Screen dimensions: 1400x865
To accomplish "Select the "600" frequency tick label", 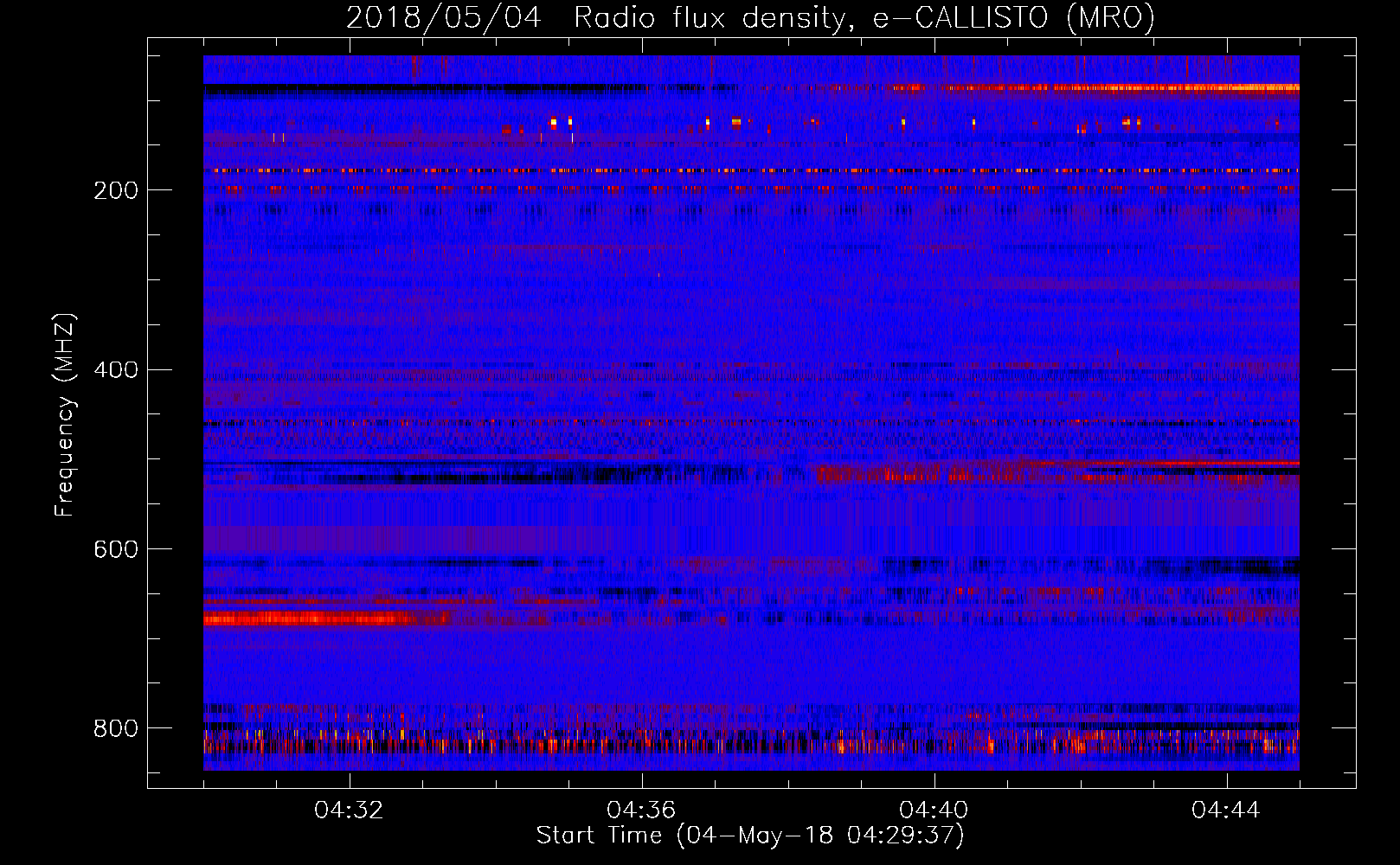I will tap(116, 550).
